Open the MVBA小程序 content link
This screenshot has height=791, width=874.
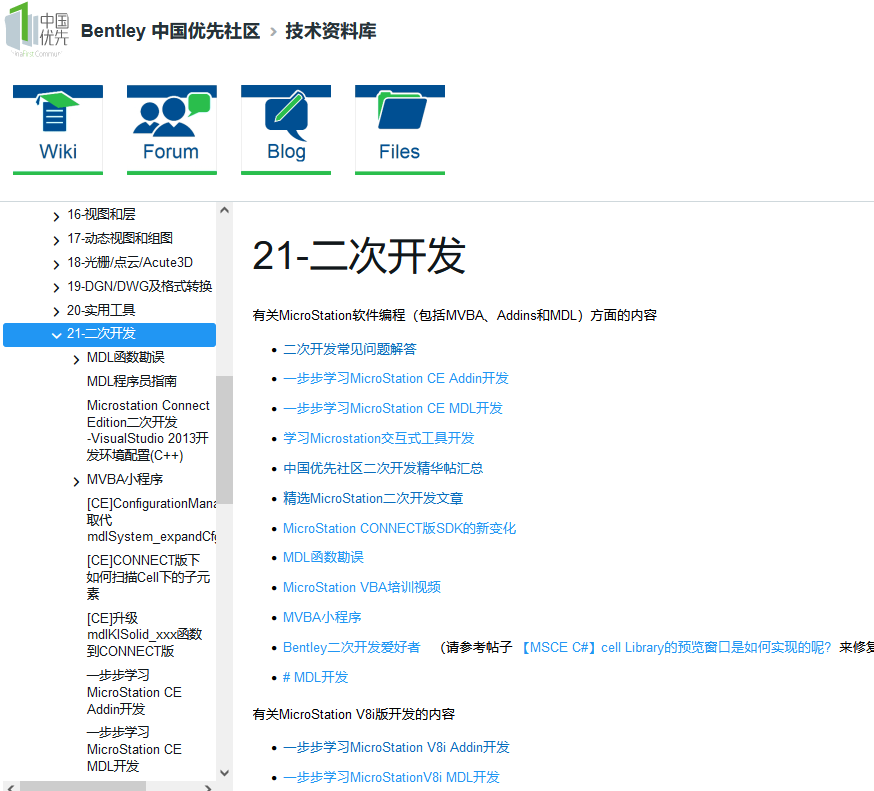tap(322, 618)
